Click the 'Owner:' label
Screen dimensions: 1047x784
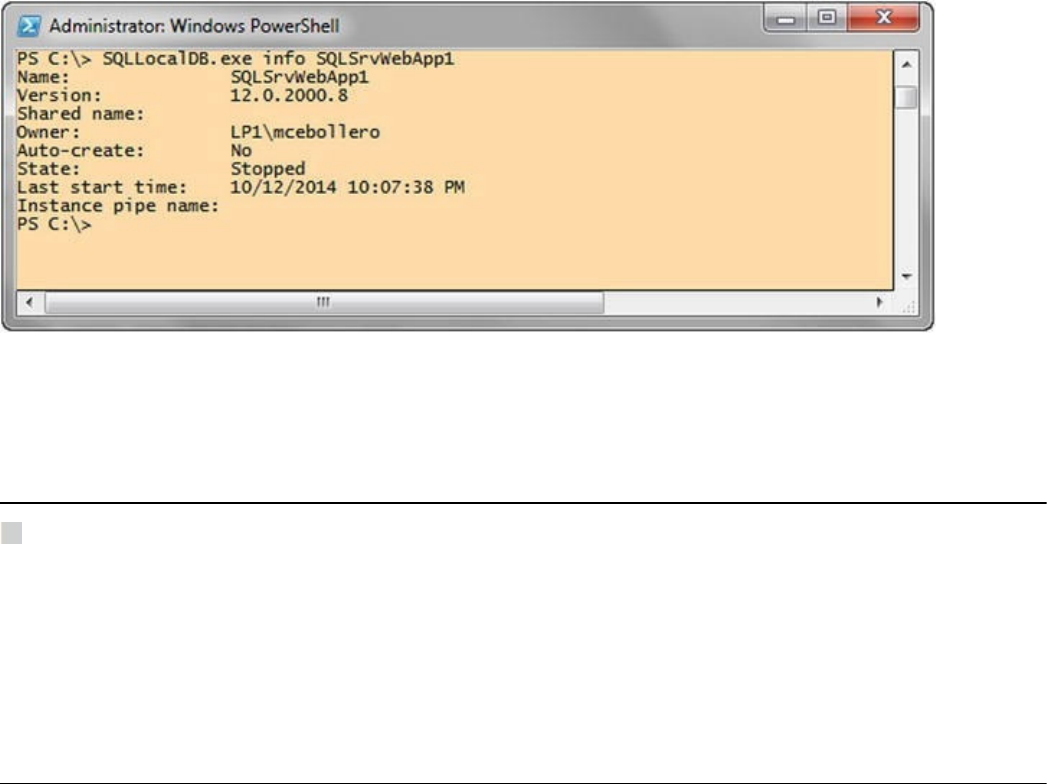click(x=49, y=132)
